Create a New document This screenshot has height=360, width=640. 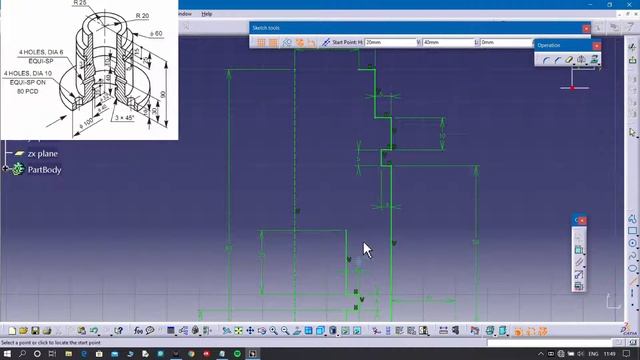point(12,331)
